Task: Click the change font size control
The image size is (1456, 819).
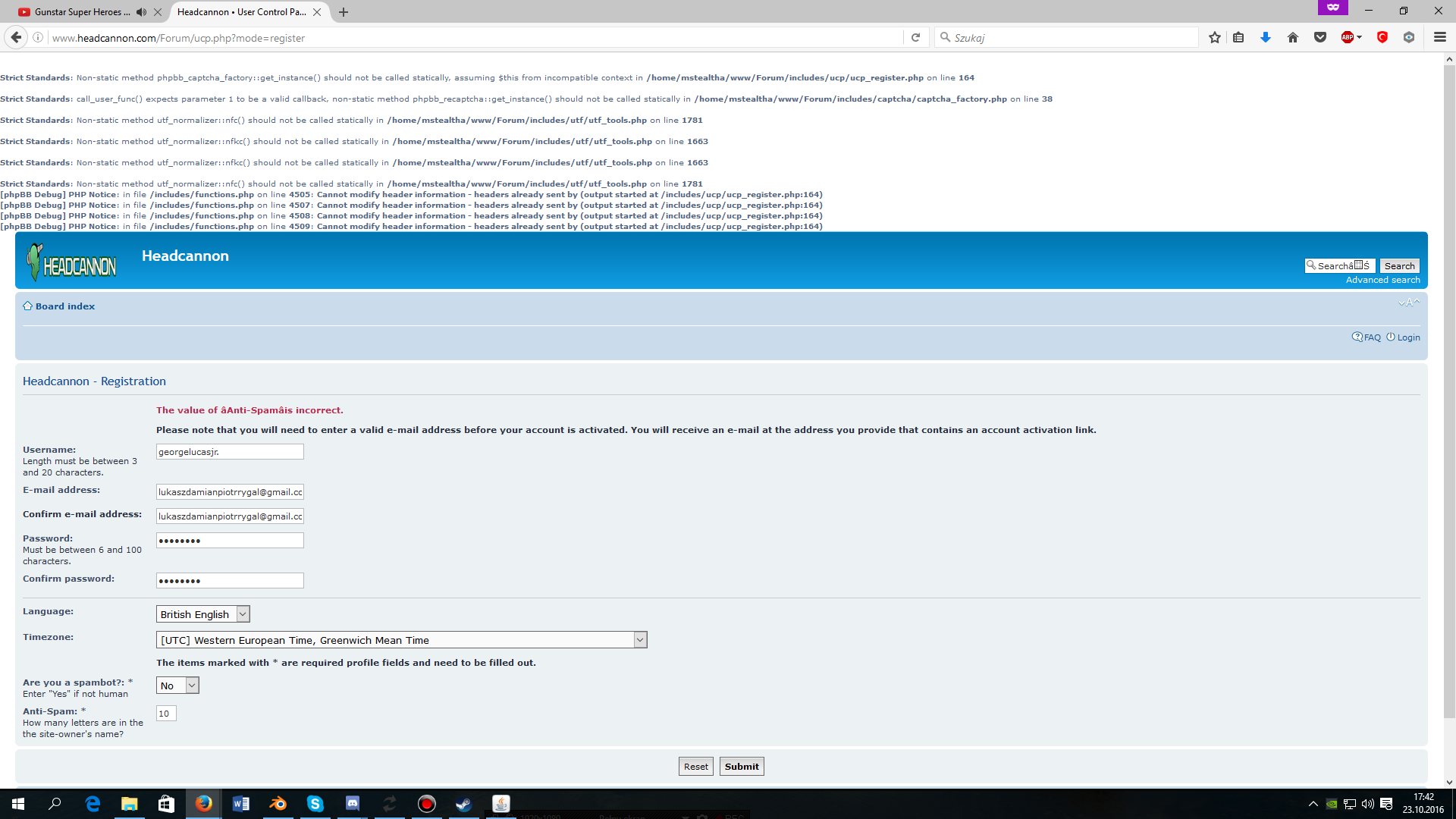Action: tap(1409, 303)
